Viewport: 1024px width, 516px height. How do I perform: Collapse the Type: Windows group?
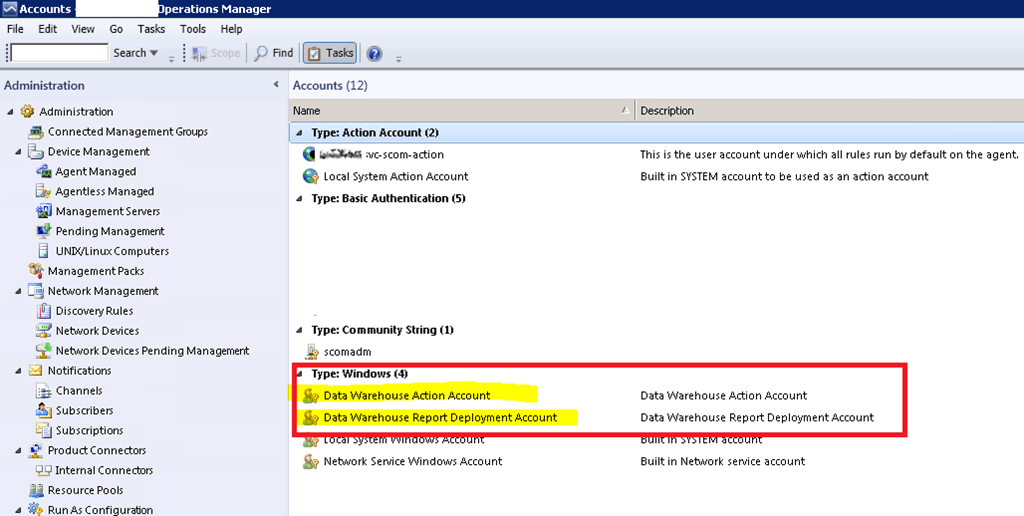tap(300, 374)
